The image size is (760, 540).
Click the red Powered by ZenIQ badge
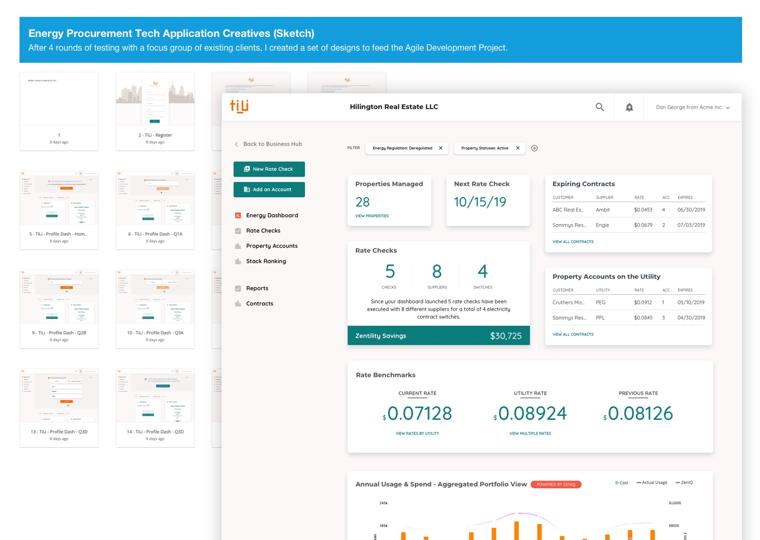pos(556,484)
